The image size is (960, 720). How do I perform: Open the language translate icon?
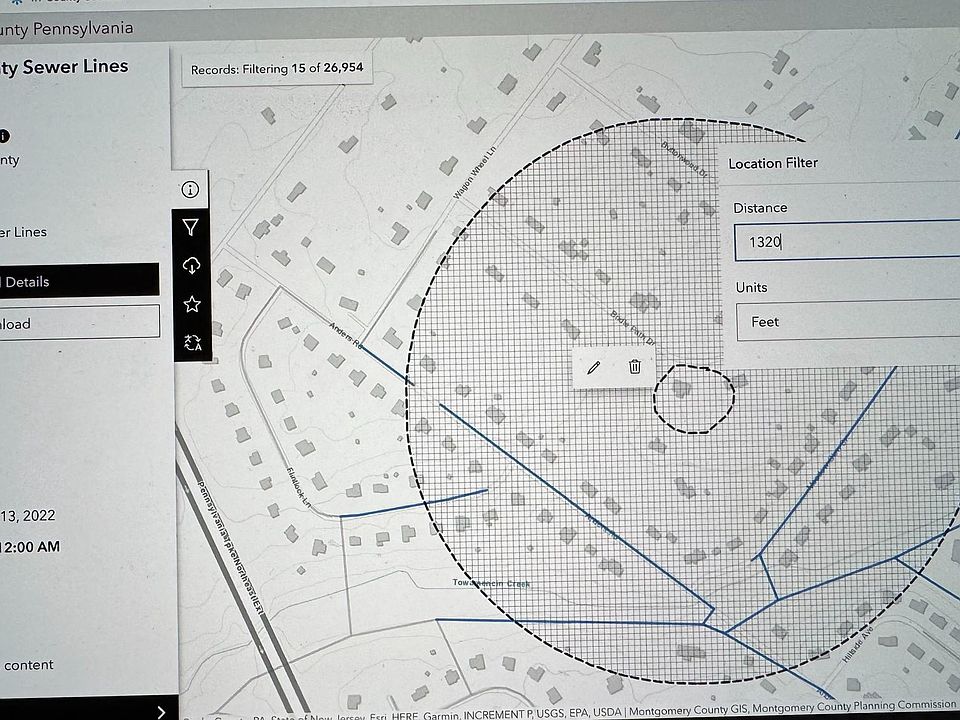tap(192, 343)
